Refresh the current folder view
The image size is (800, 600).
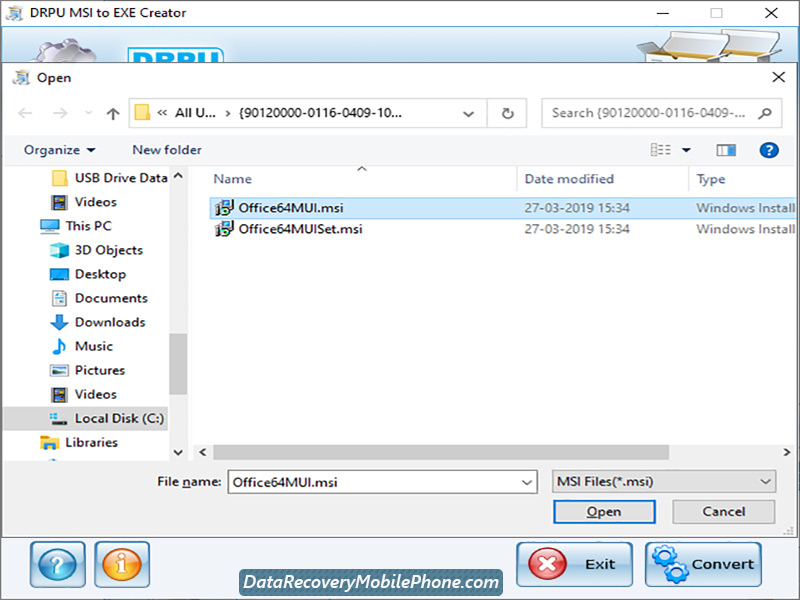[x=506, y=113]
